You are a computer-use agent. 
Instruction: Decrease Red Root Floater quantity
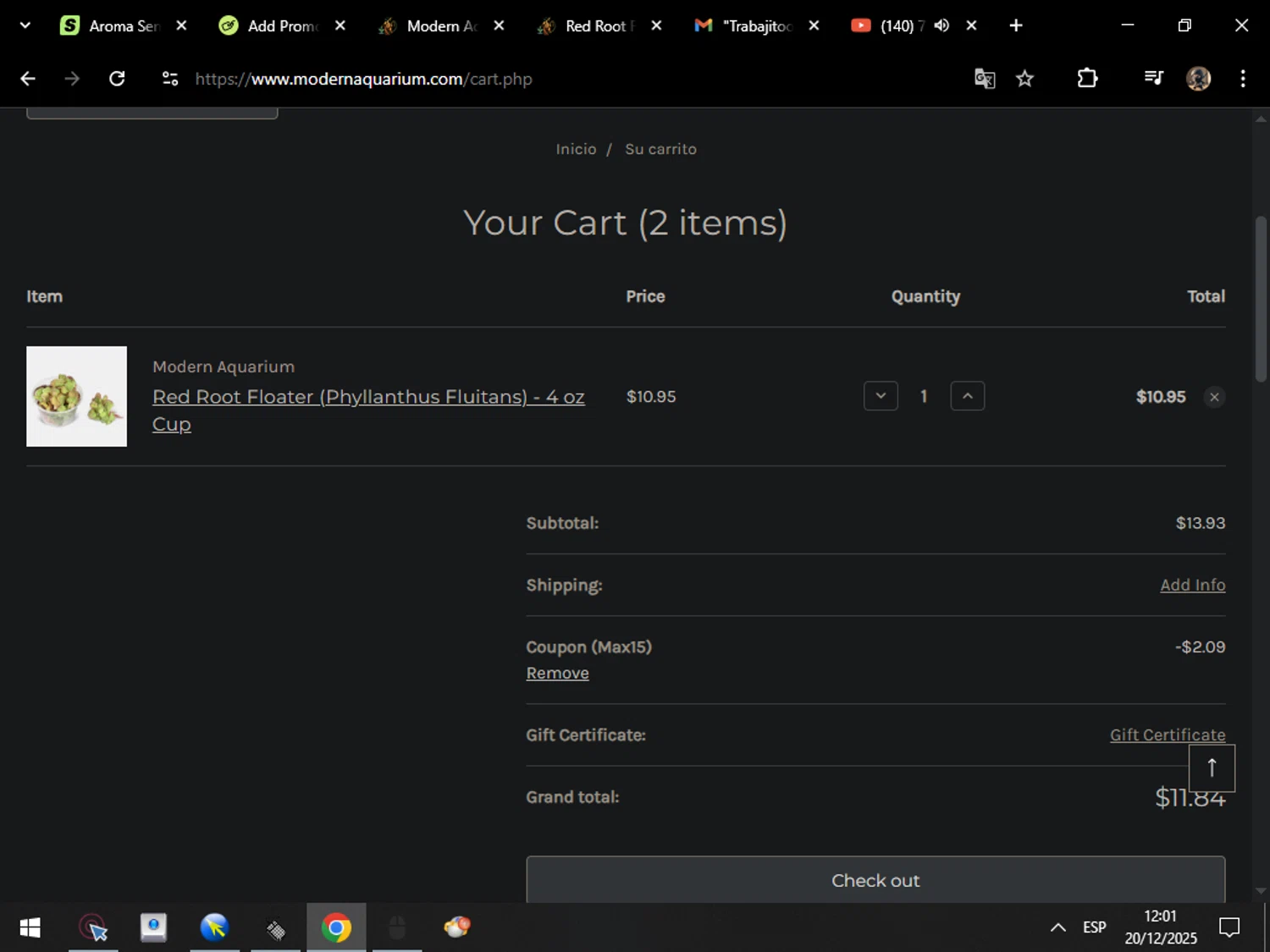(x=881, y=396)
